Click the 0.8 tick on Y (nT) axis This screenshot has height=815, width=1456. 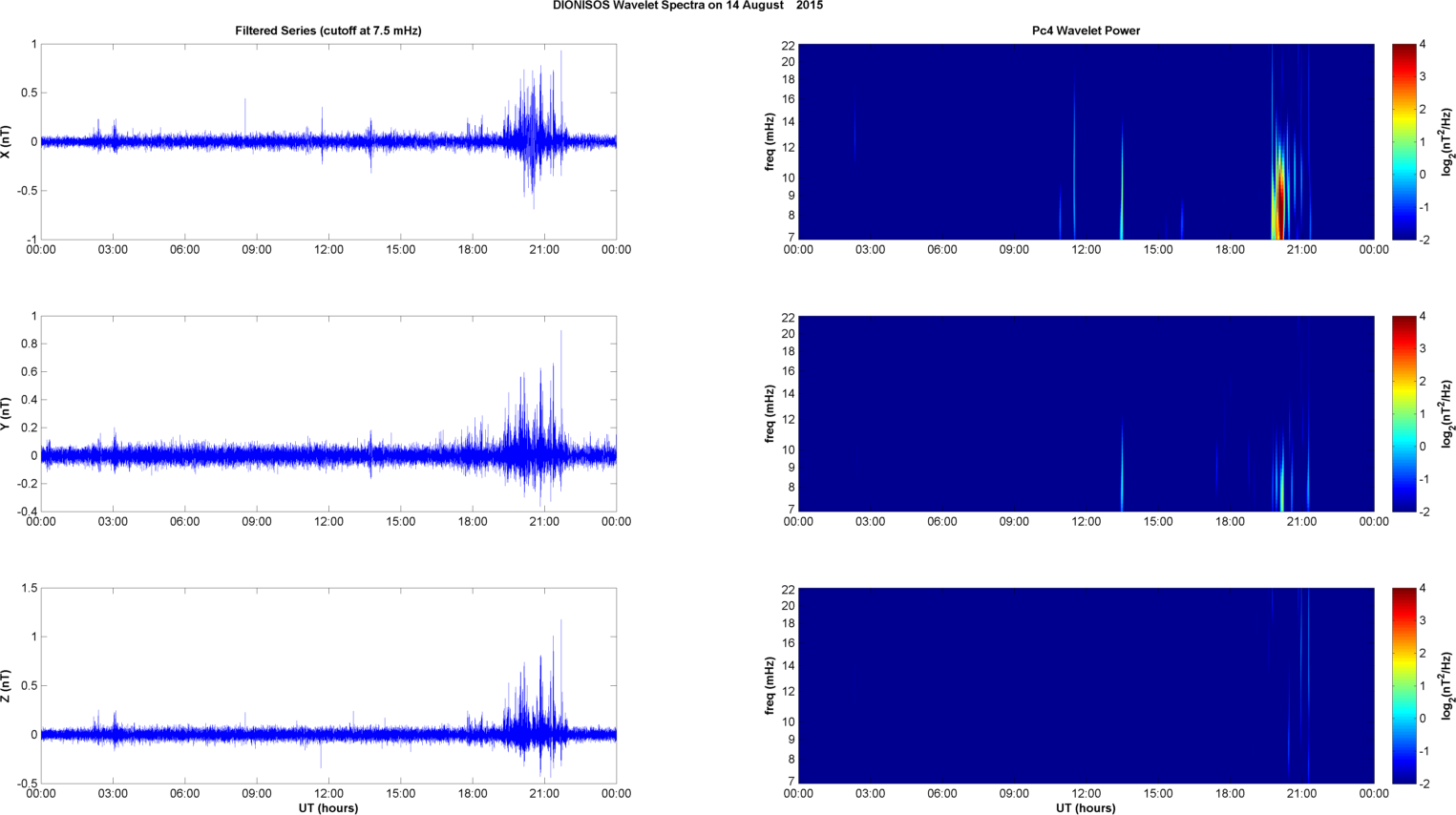(x=29, y=344)
